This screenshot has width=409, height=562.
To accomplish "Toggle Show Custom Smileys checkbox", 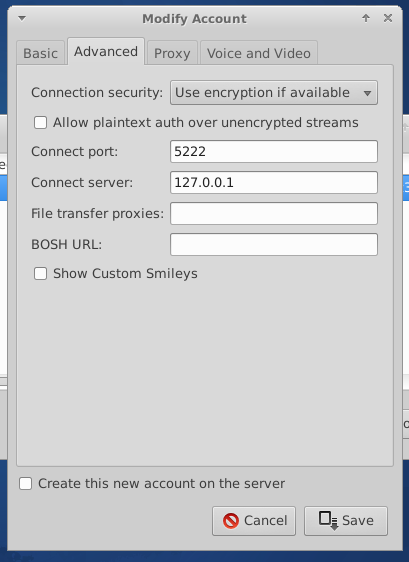I will (40, 274).
